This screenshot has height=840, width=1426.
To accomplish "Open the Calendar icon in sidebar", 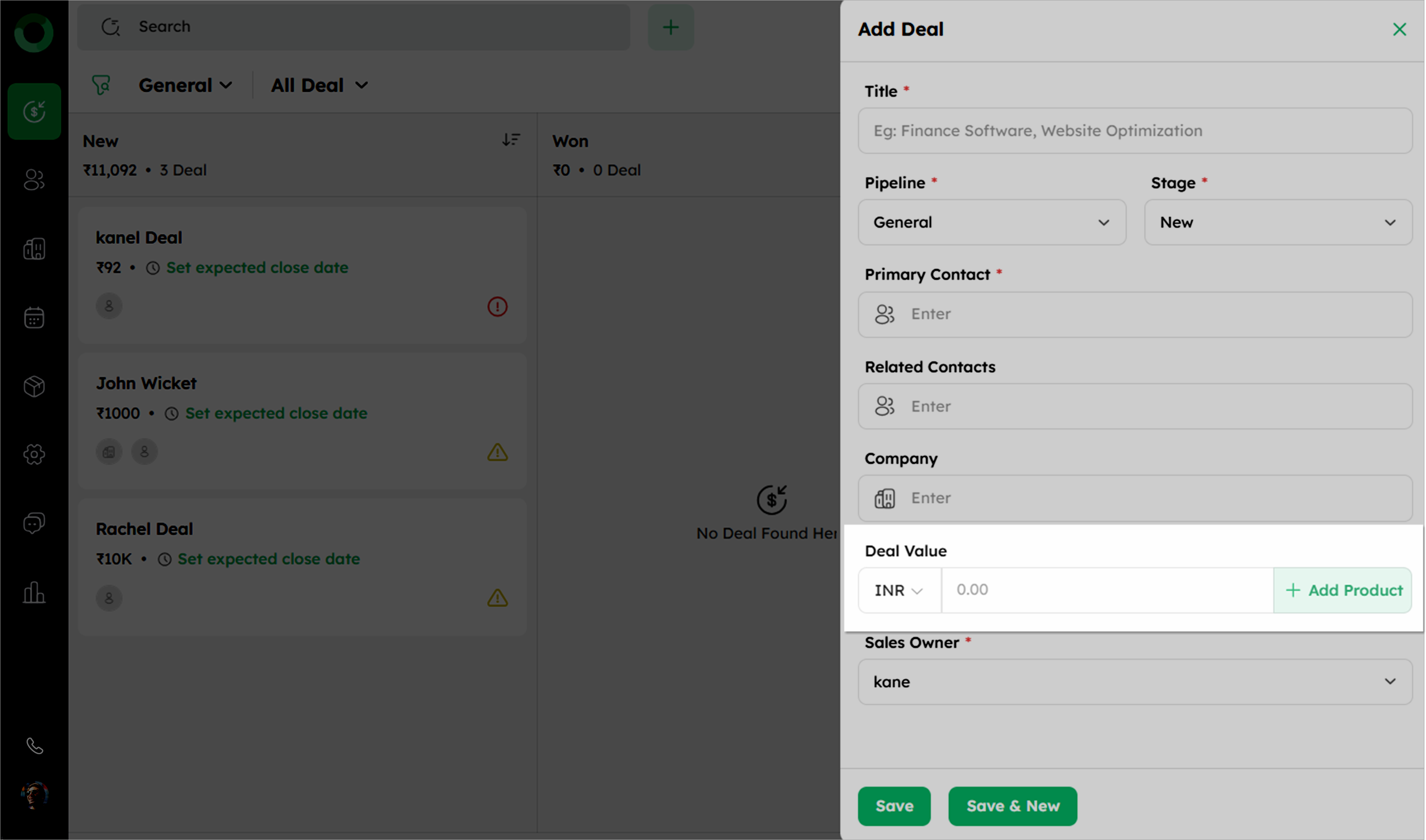I will (x=34, y=318).
